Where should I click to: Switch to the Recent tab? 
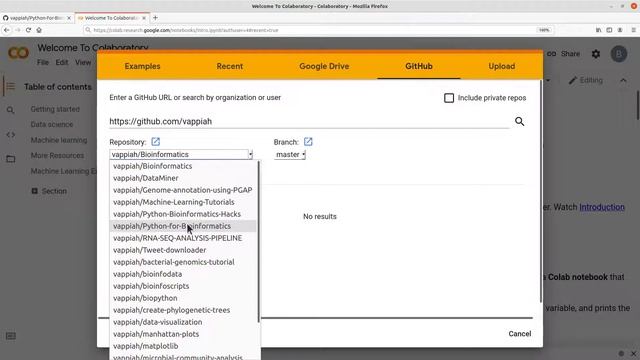coord(230,66)
